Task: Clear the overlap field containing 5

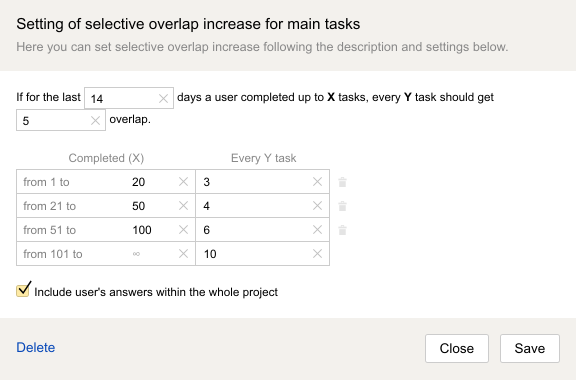Action: [96, 121]
